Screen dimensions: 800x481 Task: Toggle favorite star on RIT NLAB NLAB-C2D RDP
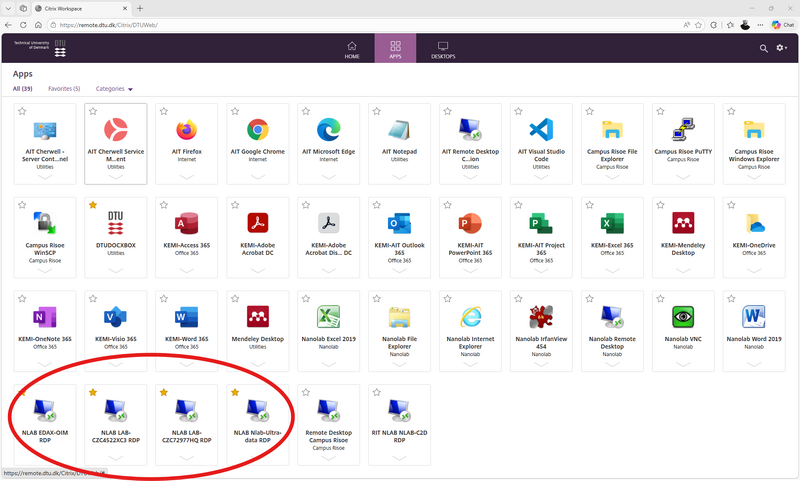point(377,392)
